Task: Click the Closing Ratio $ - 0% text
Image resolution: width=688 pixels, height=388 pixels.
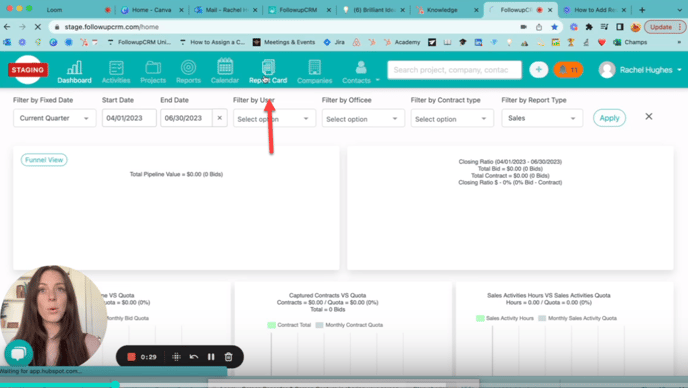Action: (x=510, y=182)
